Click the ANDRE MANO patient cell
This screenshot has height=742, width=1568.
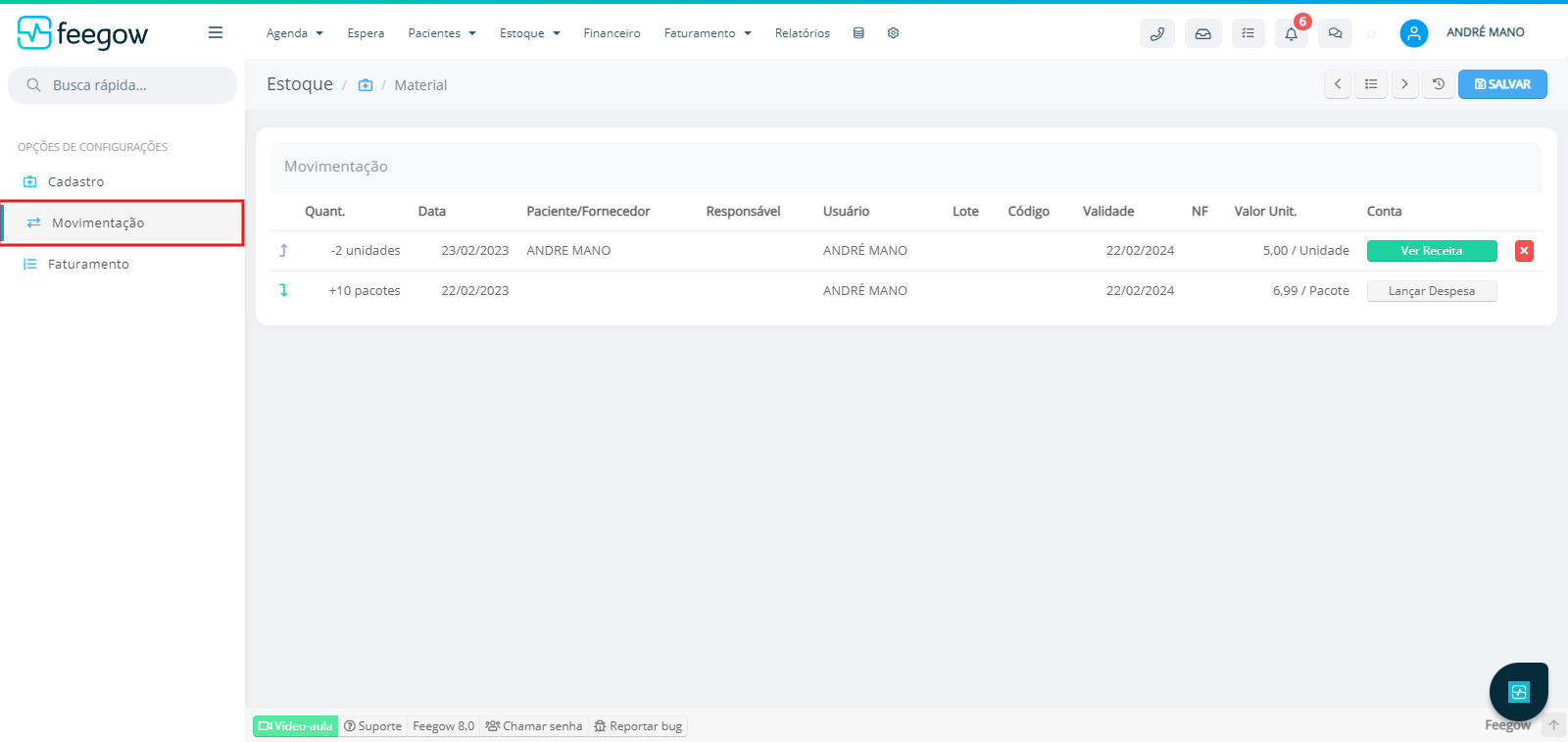(568, 250)
